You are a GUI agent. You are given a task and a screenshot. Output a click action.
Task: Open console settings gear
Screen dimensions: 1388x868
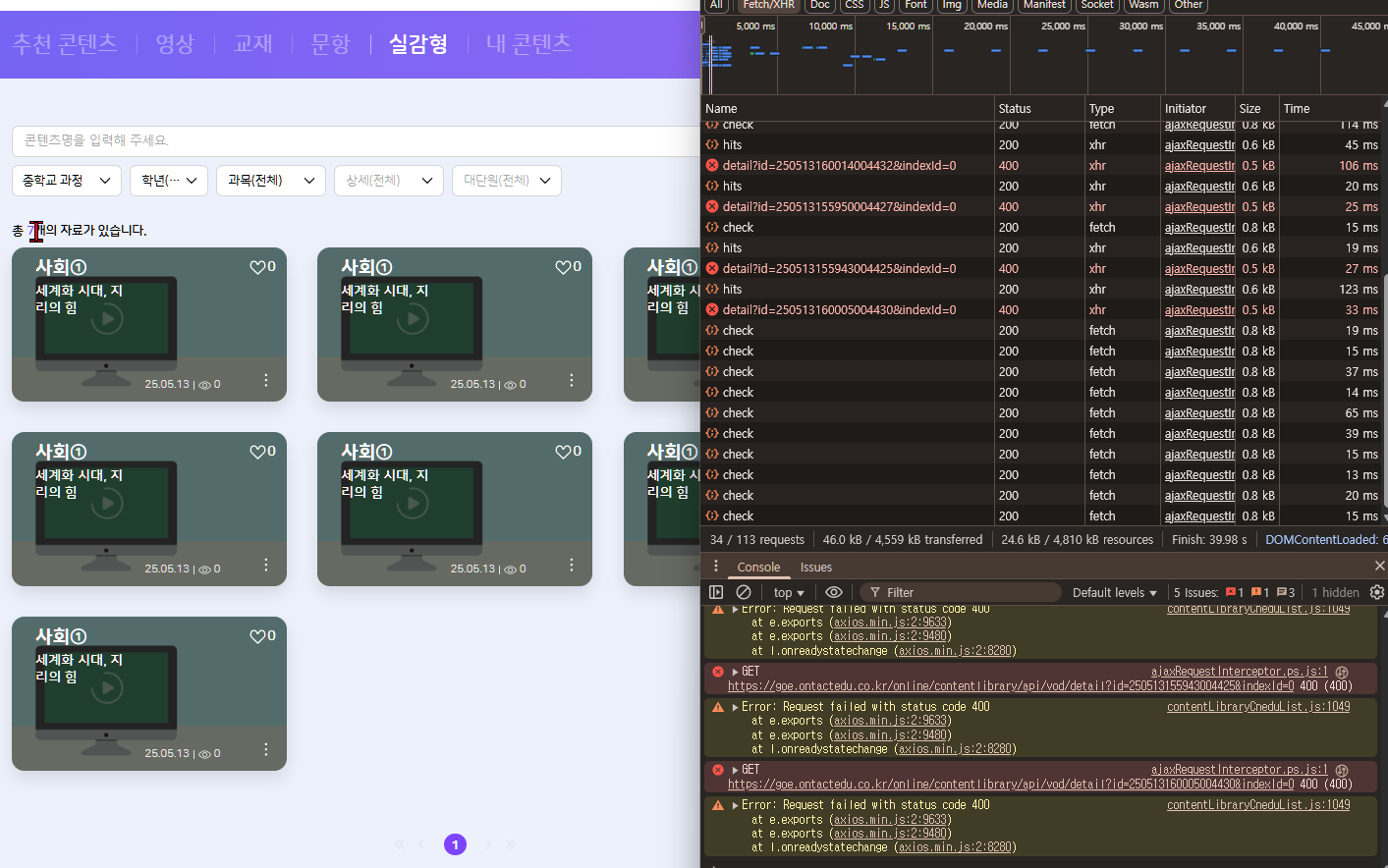pos(1376,592)
